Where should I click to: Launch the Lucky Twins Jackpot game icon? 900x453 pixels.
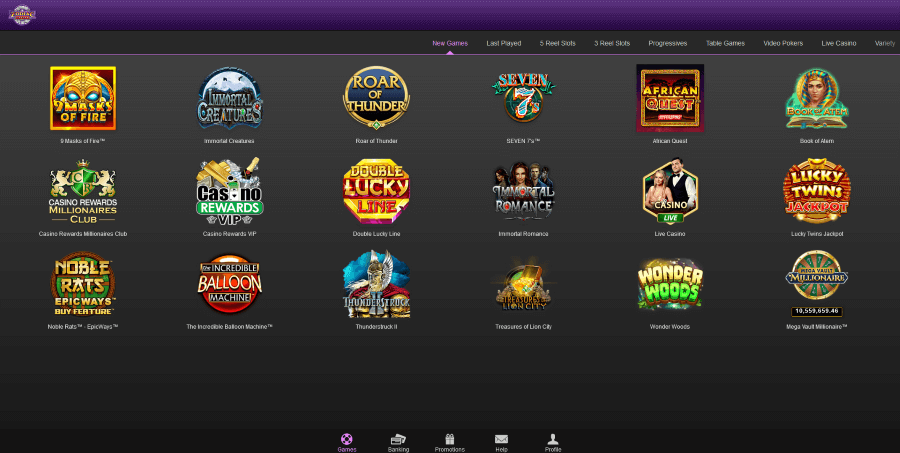(x=817, y=191)
